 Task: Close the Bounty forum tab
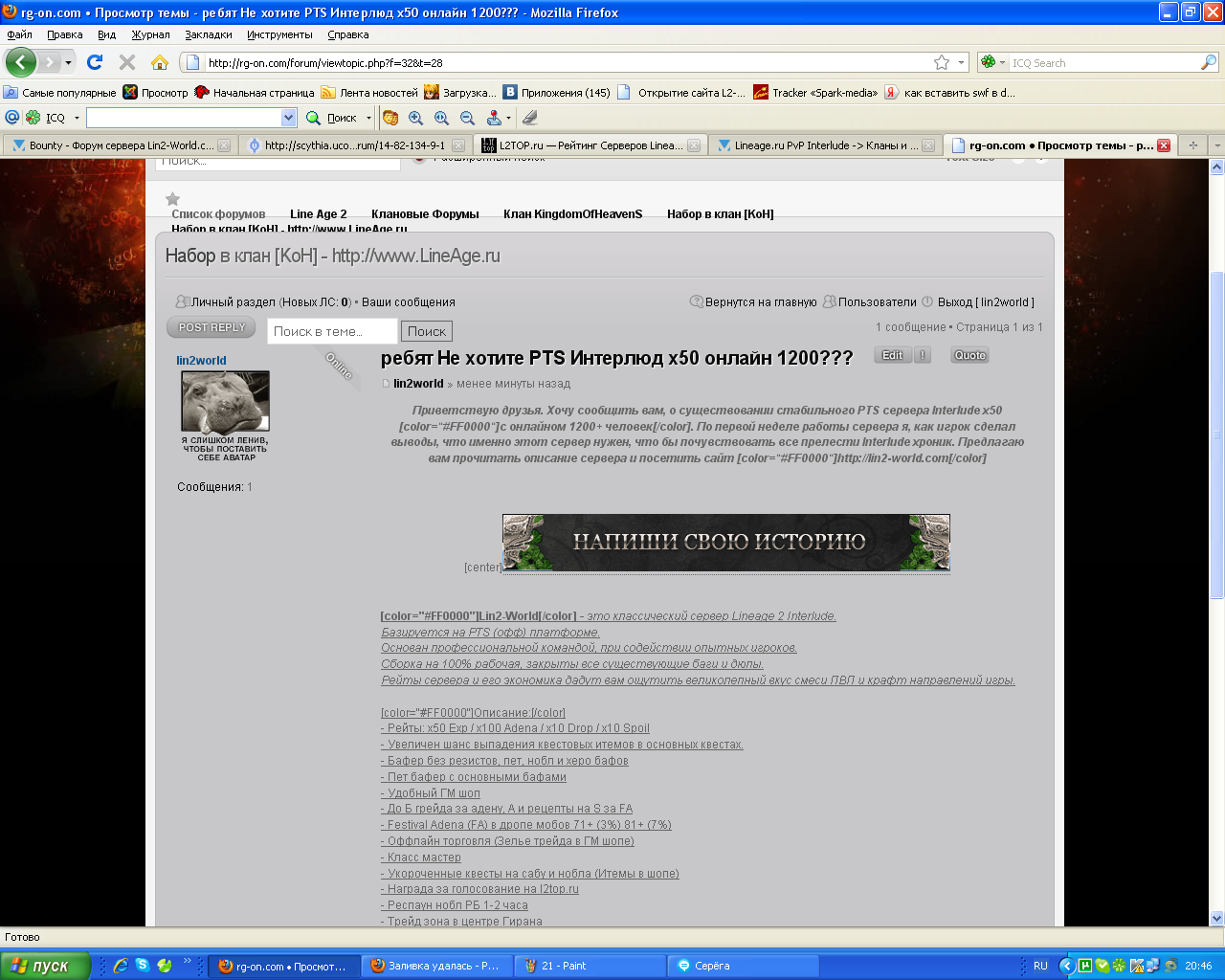(224, 145)
